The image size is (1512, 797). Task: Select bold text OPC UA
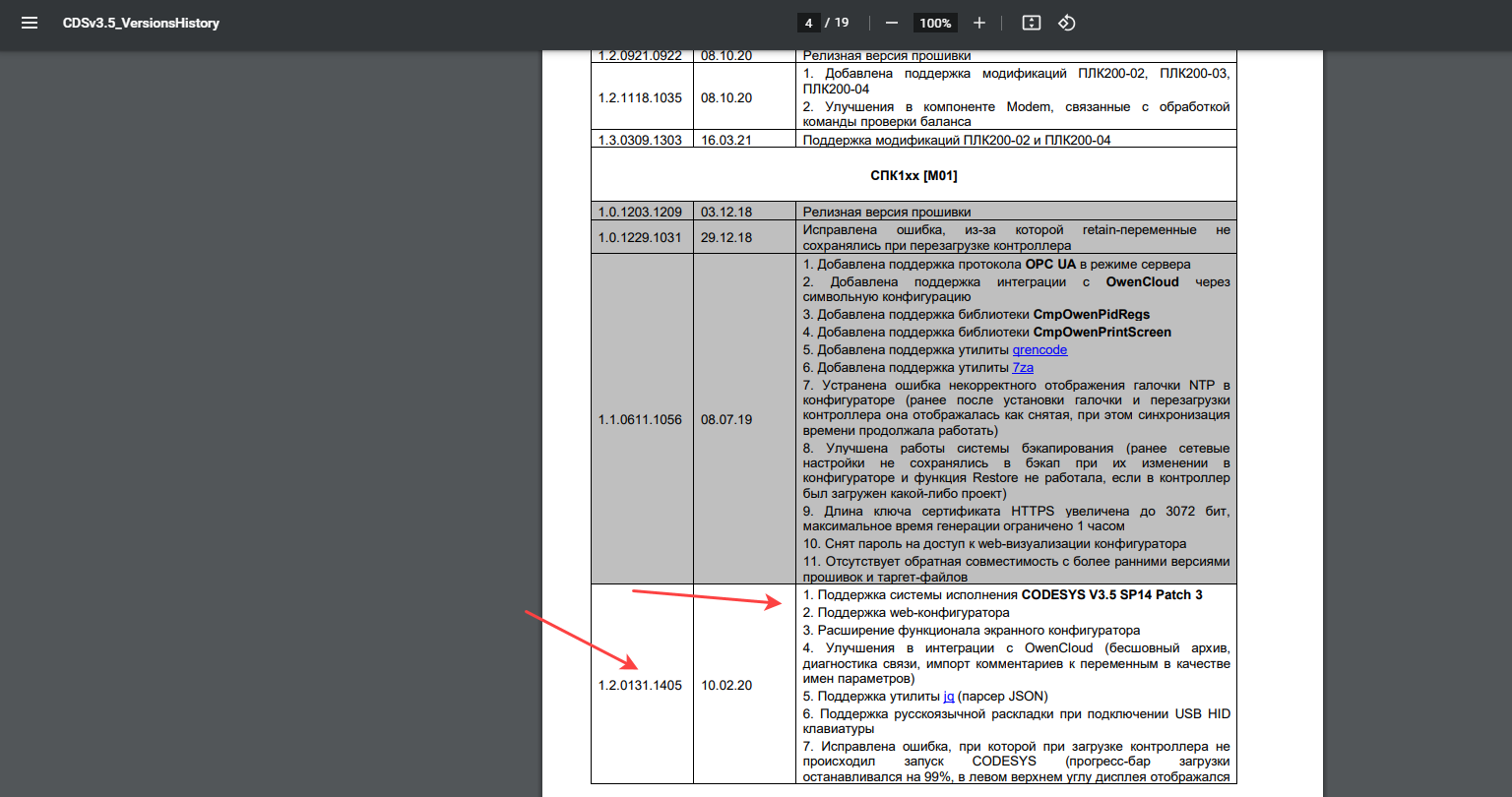[x=1051, y=264]
